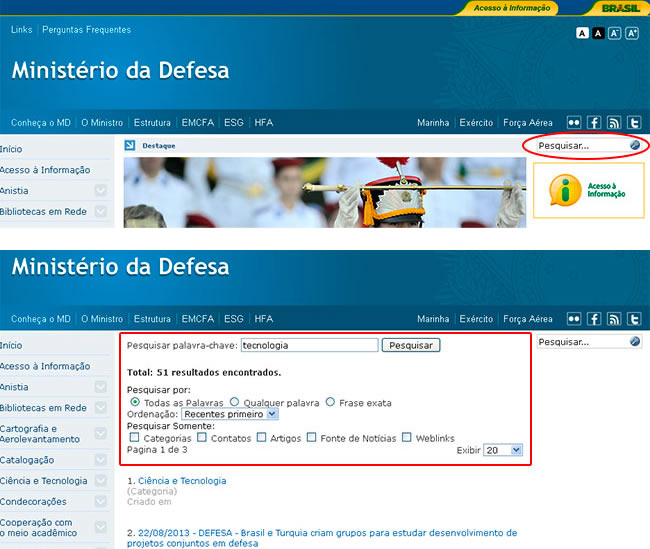Click the yellow 'Acesso à Informação' top tab

[512, 8]
